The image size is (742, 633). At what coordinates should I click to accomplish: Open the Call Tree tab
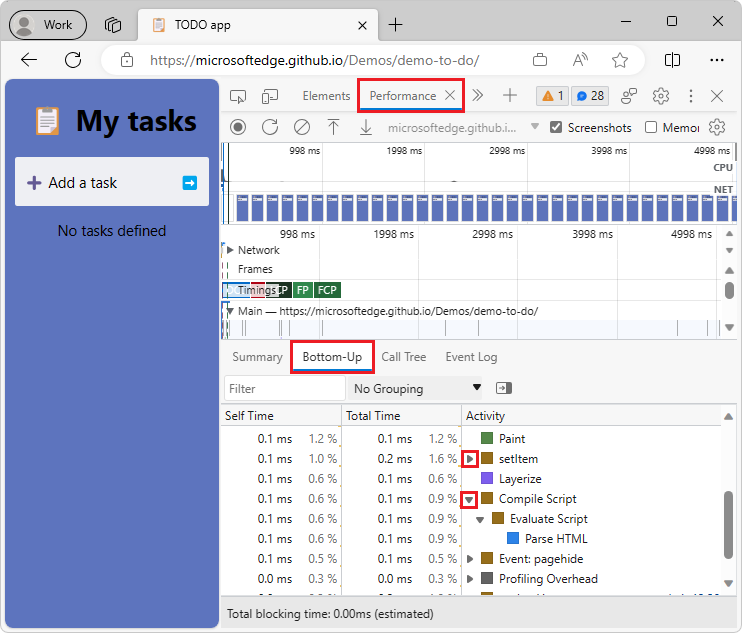404,357
